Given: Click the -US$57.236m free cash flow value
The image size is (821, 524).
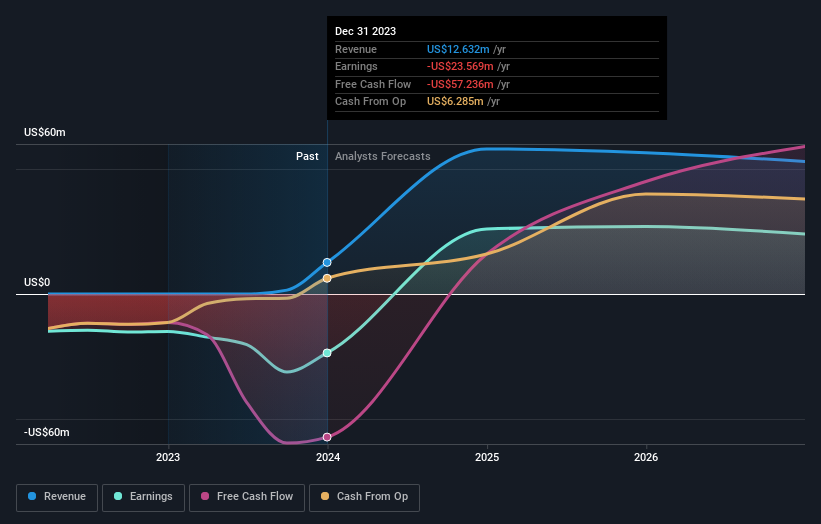Looking at the screenshot, I should (460, 84).
